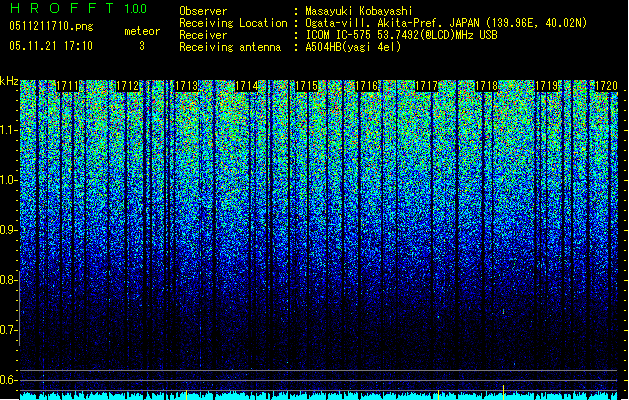Click the kHz axis unit label

tap(9, 81)
